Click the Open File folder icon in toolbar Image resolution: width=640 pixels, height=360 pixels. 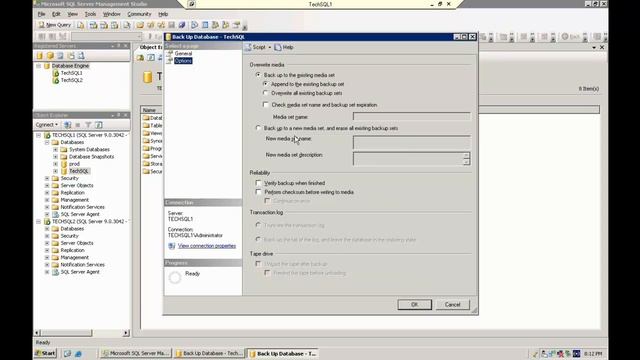140,25
